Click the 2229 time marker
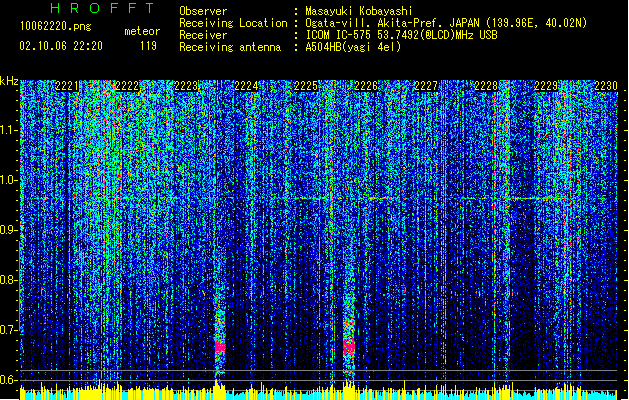This screenshot has width=629, height=400. click(546, 86)
